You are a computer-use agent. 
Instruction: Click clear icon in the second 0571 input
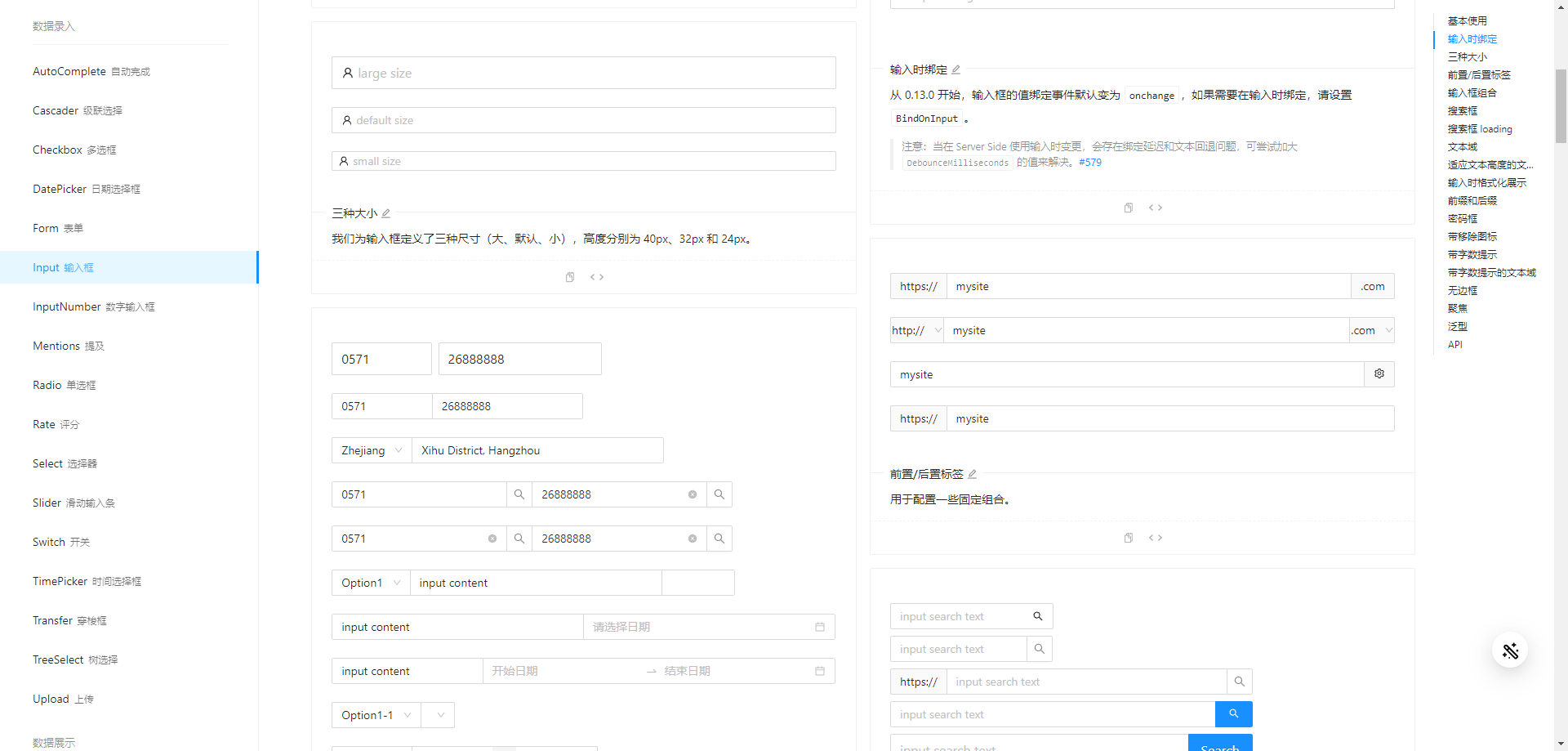click(x=492, y=539)
